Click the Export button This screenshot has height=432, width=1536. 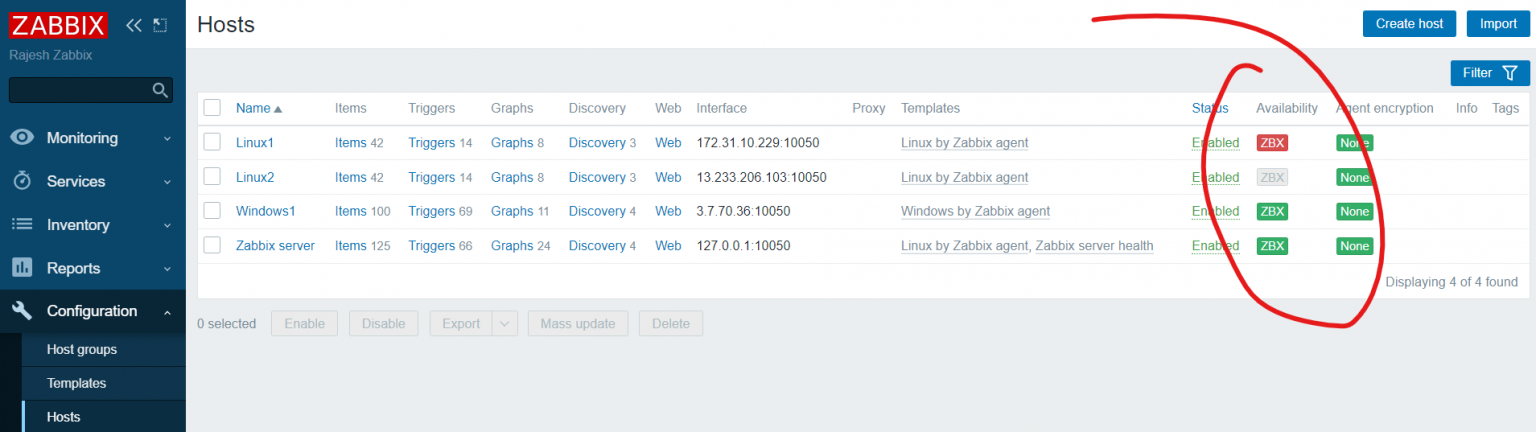461,324
